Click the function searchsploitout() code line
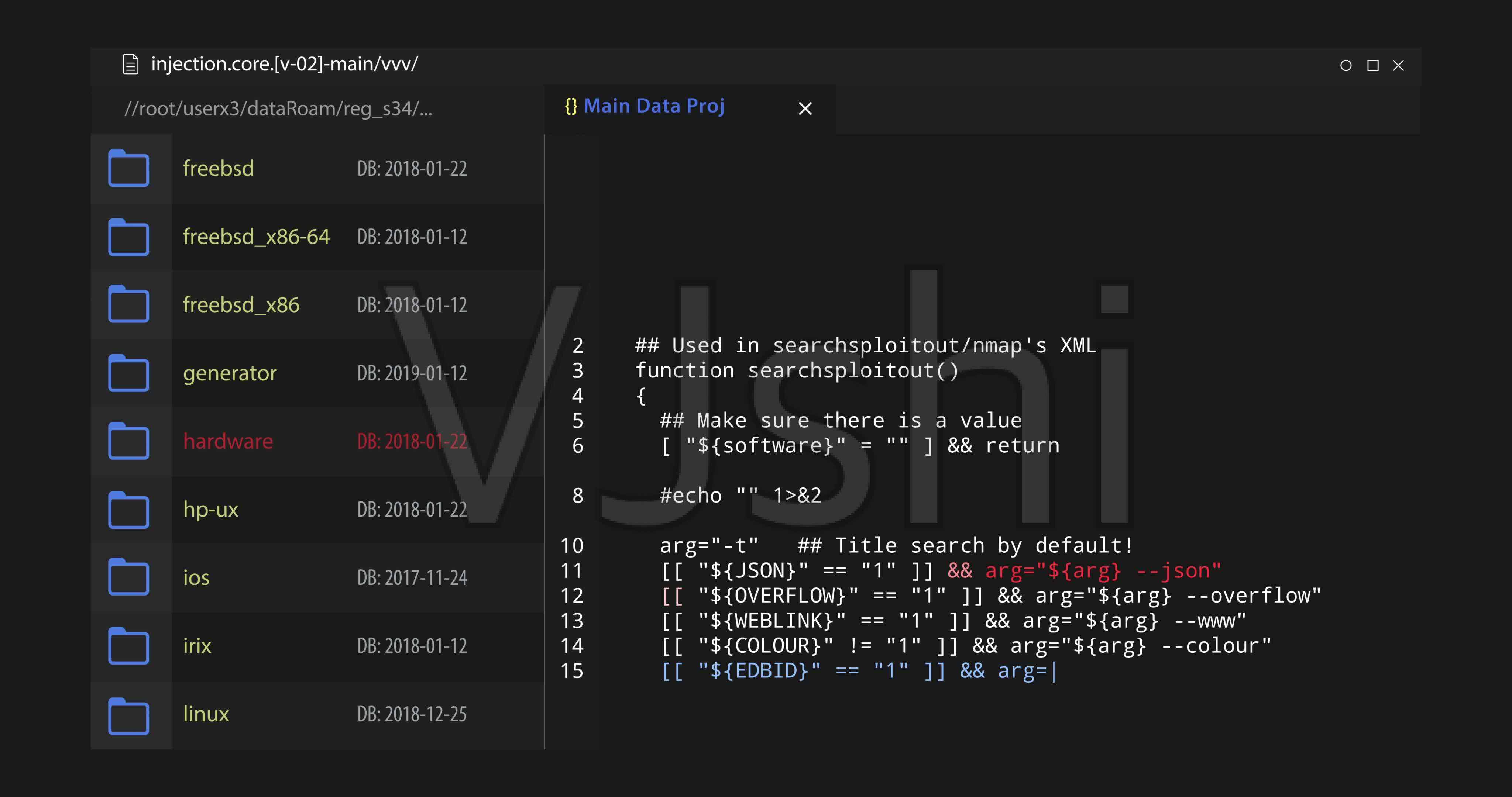 [797, 371]
